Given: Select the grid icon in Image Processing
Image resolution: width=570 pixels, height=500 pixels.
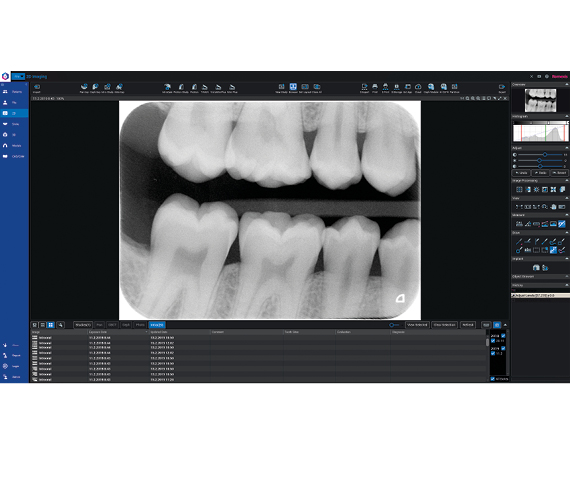Looking at the screenshot, I should click(519, 189).
